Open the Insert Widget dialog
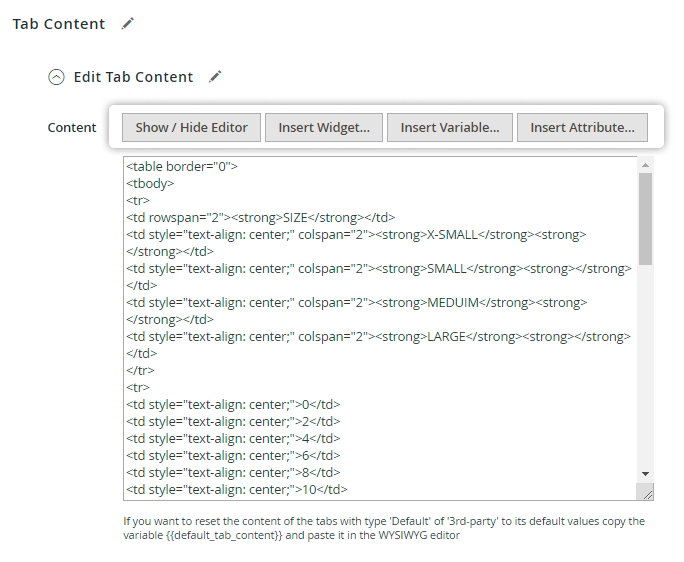 point(323,128)
